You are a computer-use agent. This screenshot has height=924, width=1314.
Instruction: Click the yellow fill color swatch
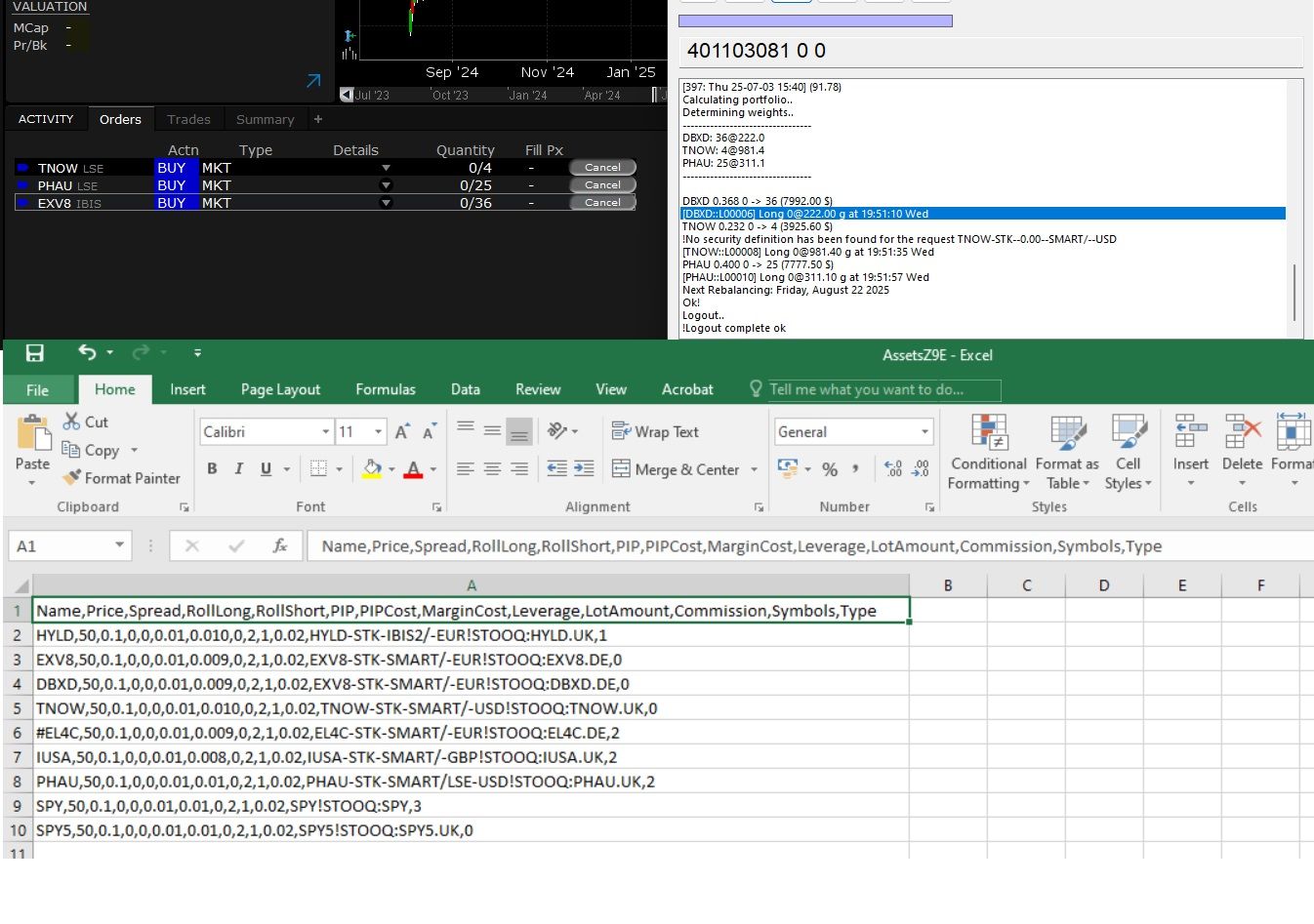click(371, 469)
